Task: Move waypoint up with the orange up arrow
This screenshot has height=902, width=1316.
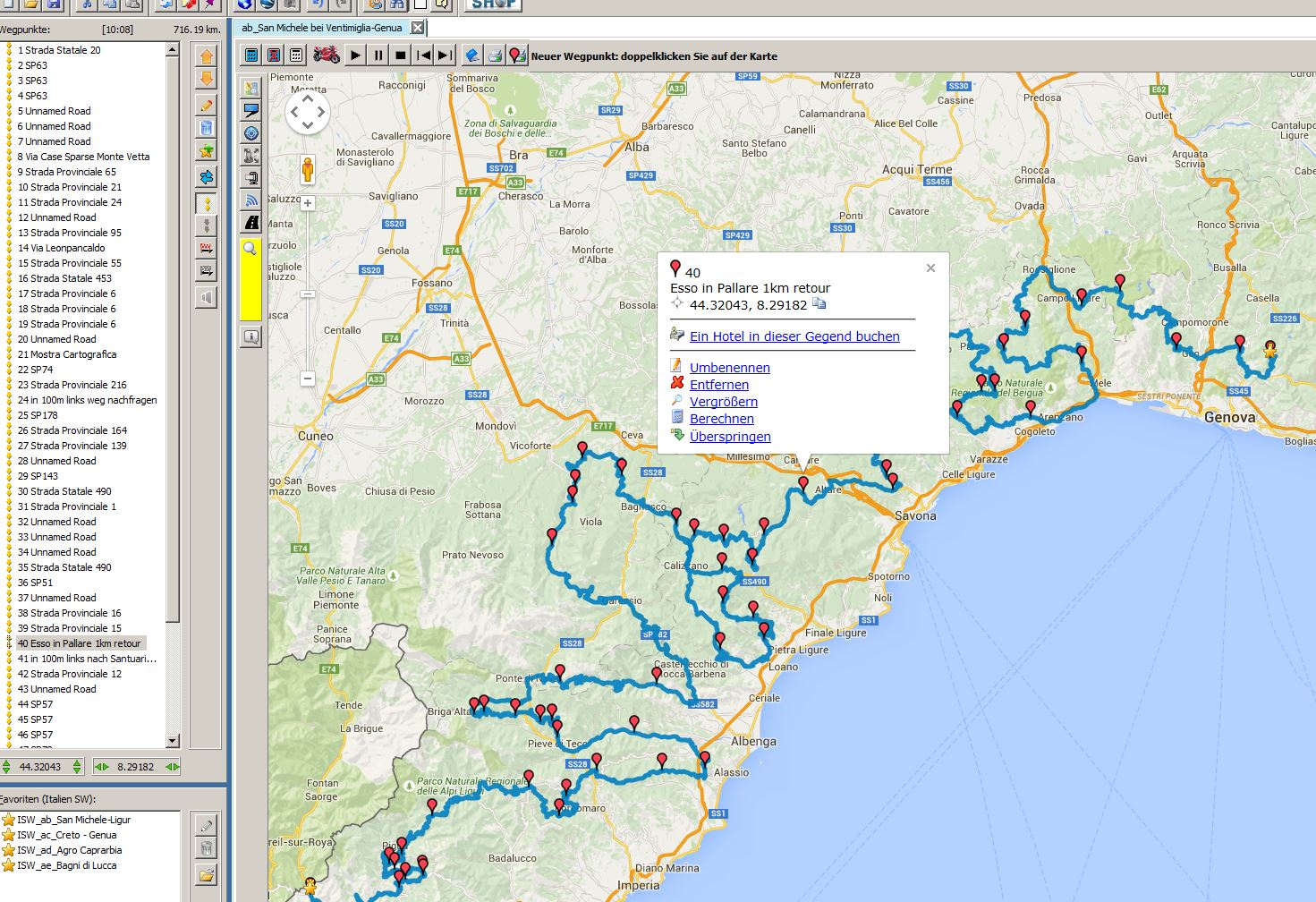Action: pos(207,57)
